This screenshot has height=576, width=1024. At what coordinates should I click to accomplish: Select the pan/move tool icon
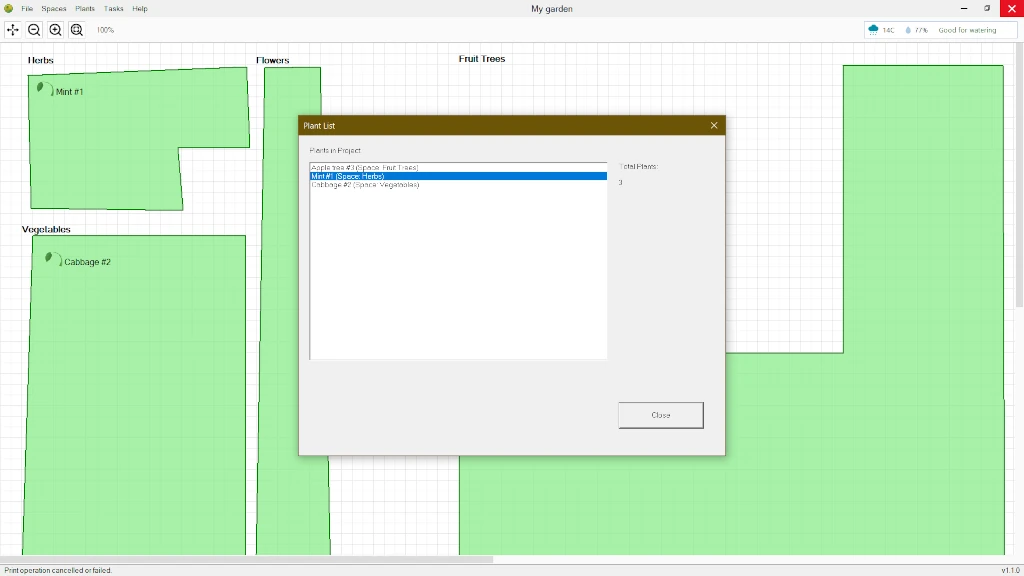click(13, 30)
